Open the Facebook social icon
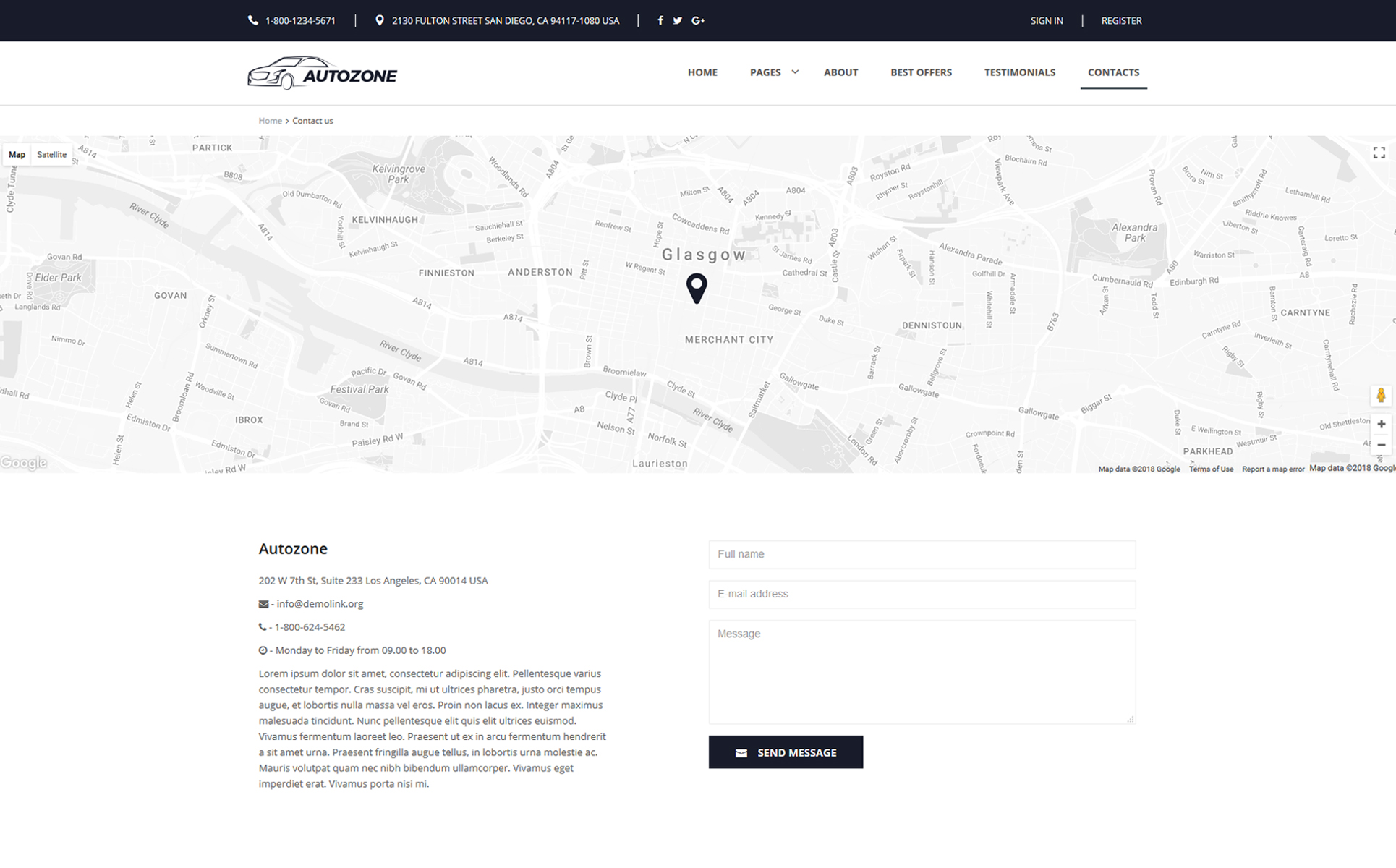Viewport: 1396px width, 868px height. pos(660,20)
